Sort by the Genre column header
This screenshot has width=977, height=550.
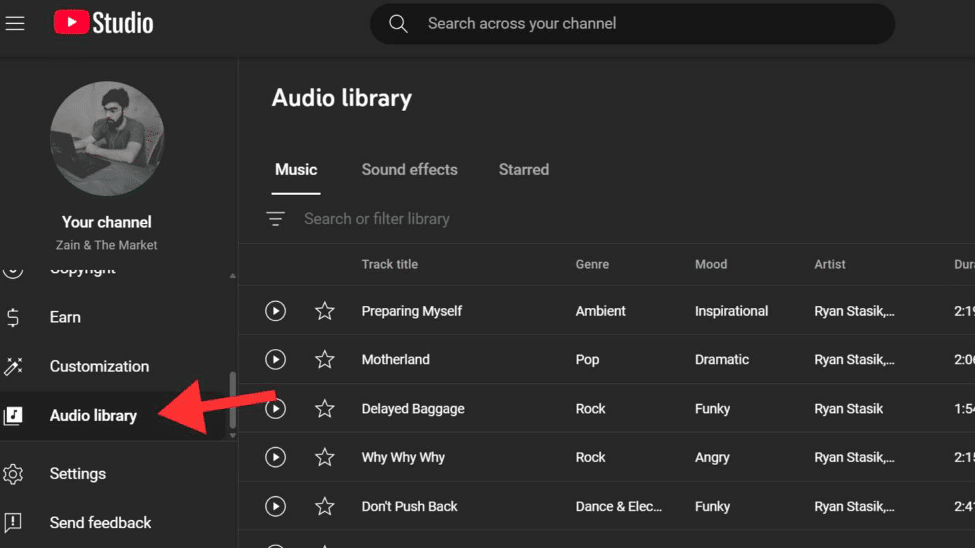tap(592, 264)
